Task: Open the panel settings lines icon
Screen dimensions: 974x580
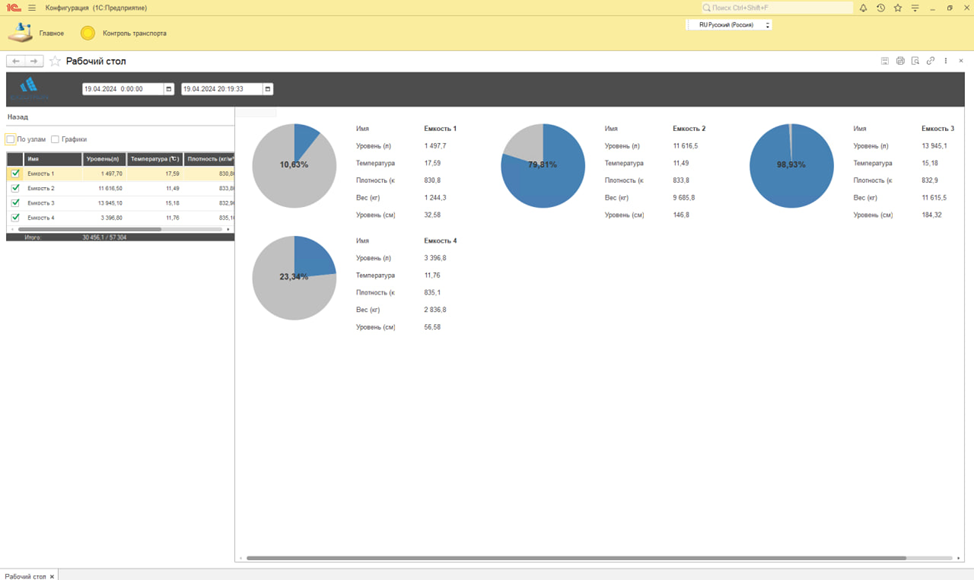Action: 915,8
